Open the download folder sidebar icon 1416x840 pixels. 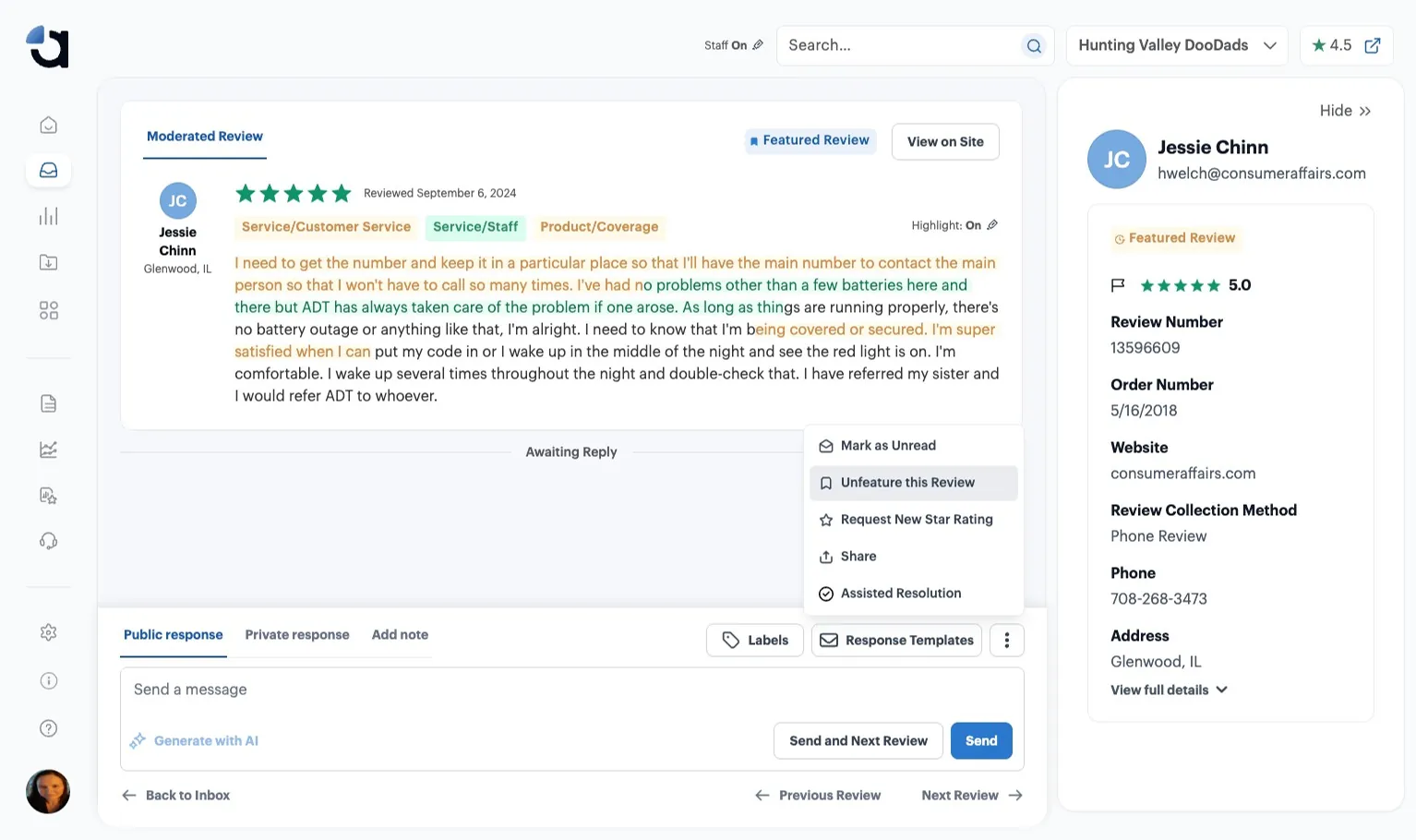49,262
